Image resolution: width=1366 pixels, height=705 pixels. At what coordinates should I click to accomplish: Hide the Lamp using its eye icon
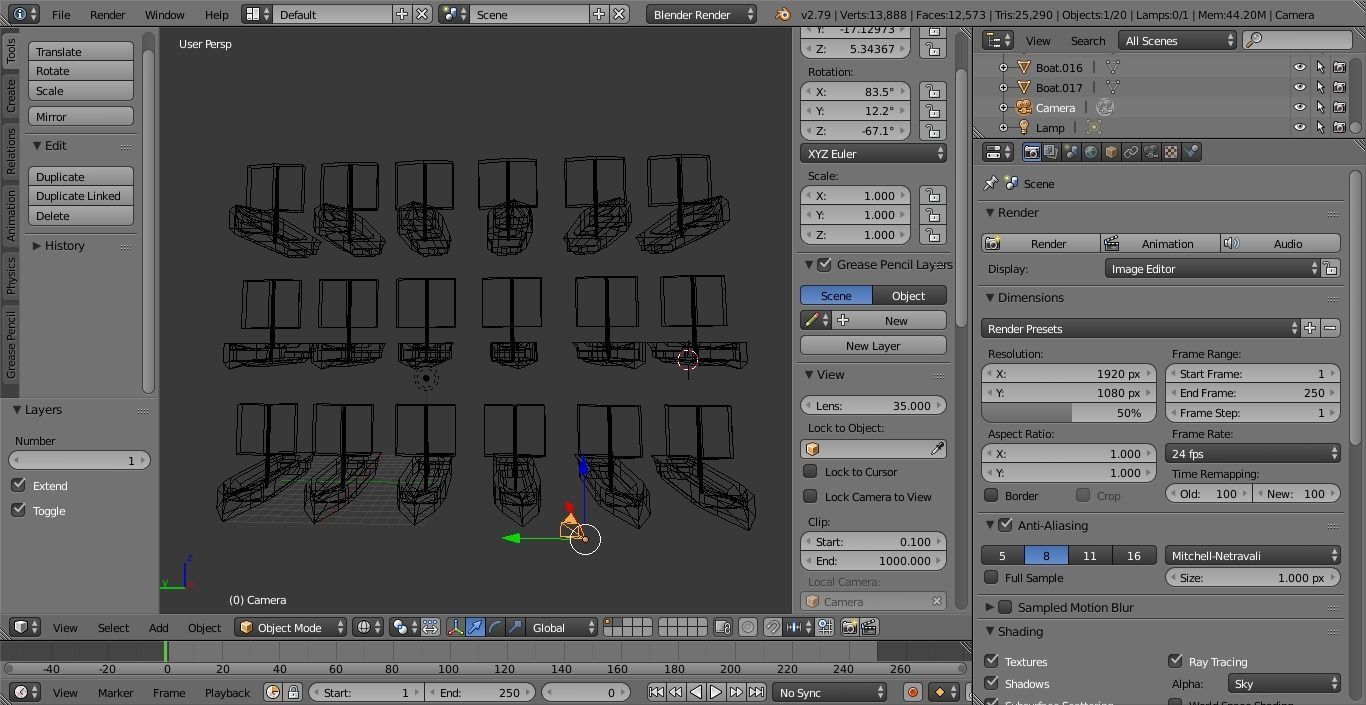(1300, 127)
